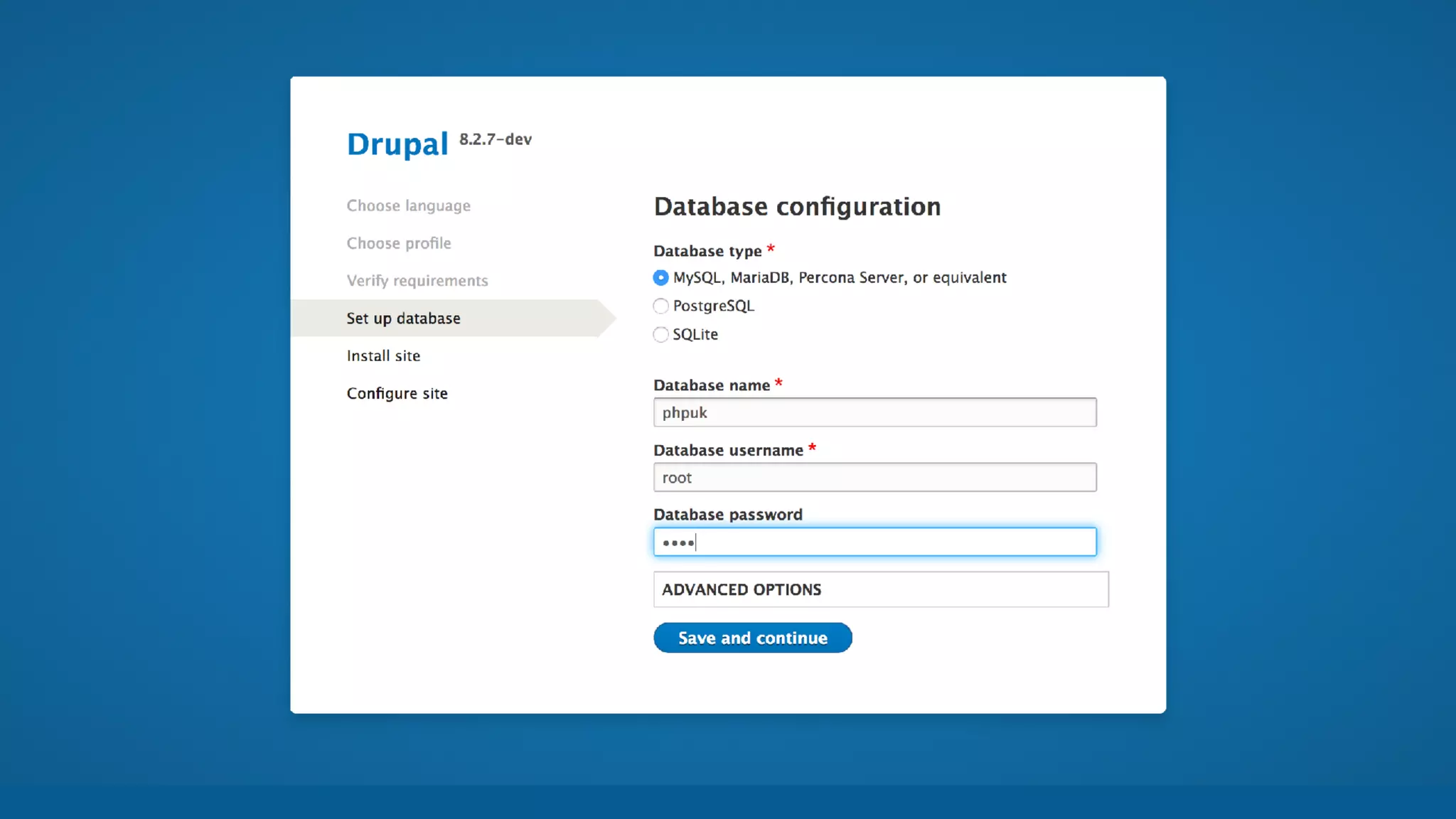Click the Configure site step
The width and height of the screenshot is (1456, 819).
(x=397, y=393)
